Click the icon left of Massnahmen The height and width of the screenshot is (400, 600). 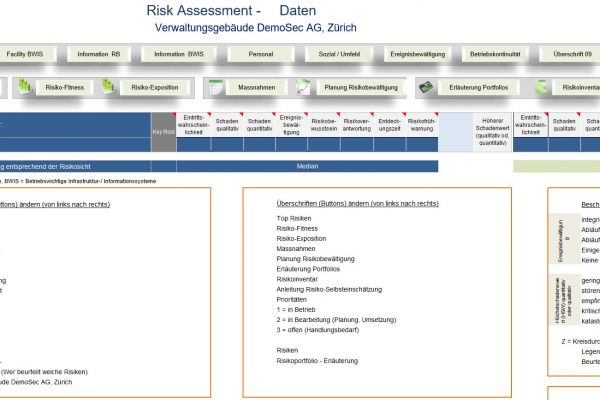point(215,88)
